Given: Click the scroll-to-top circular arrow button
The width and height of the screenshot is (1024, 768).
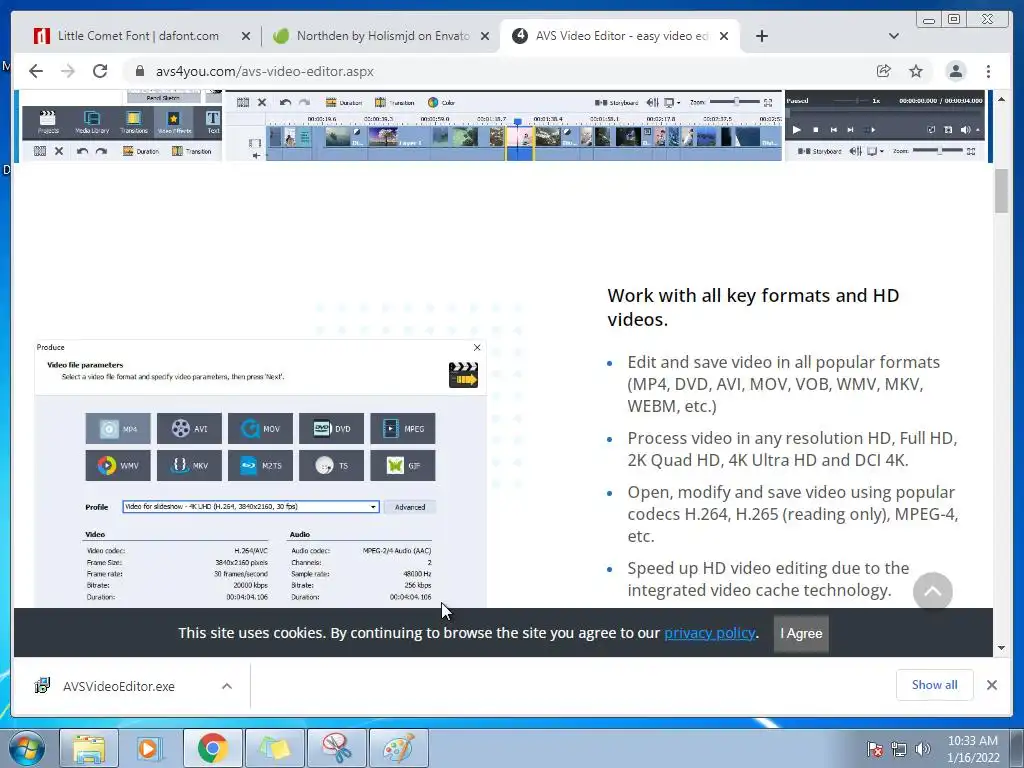Looking at the screenshot, I should tap(933, 592).
